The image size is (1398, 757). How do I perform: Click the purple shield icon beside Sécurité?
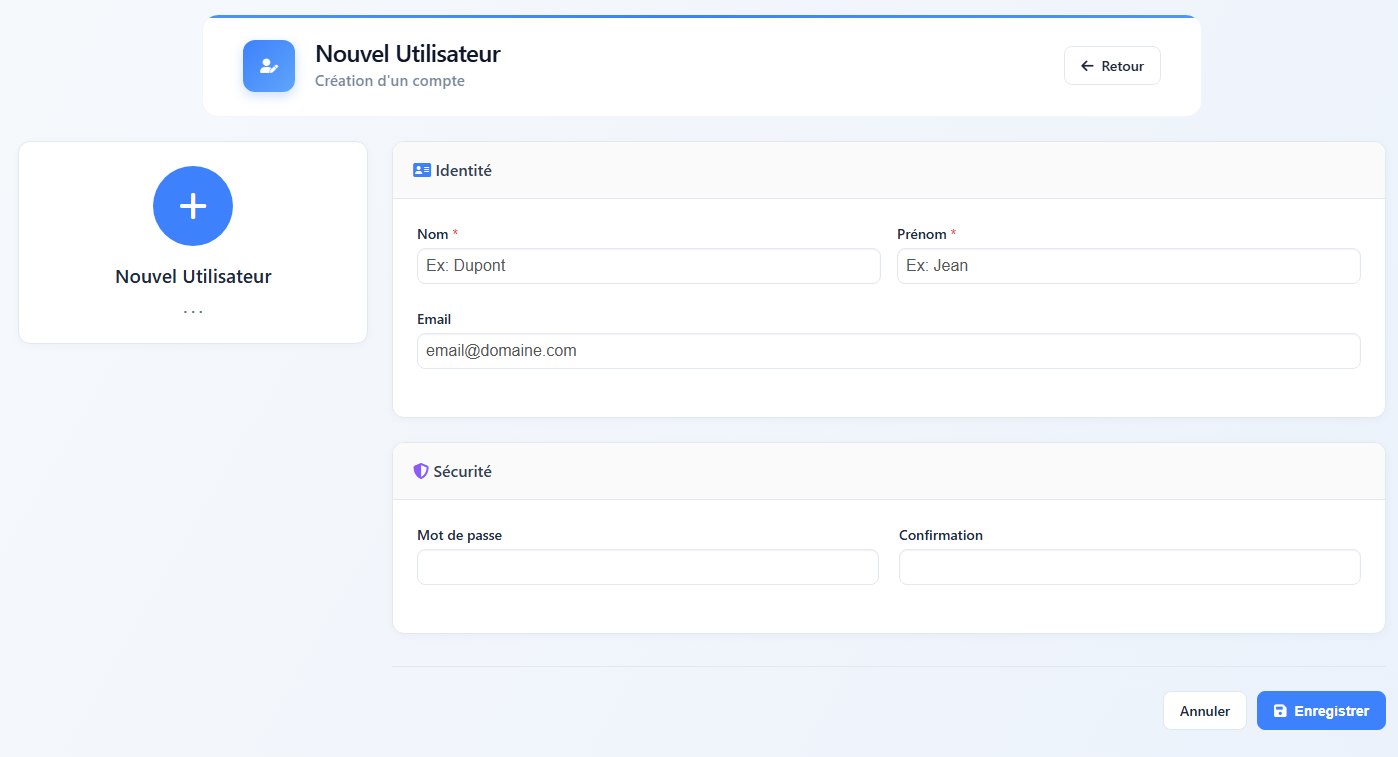click(421, 471)
